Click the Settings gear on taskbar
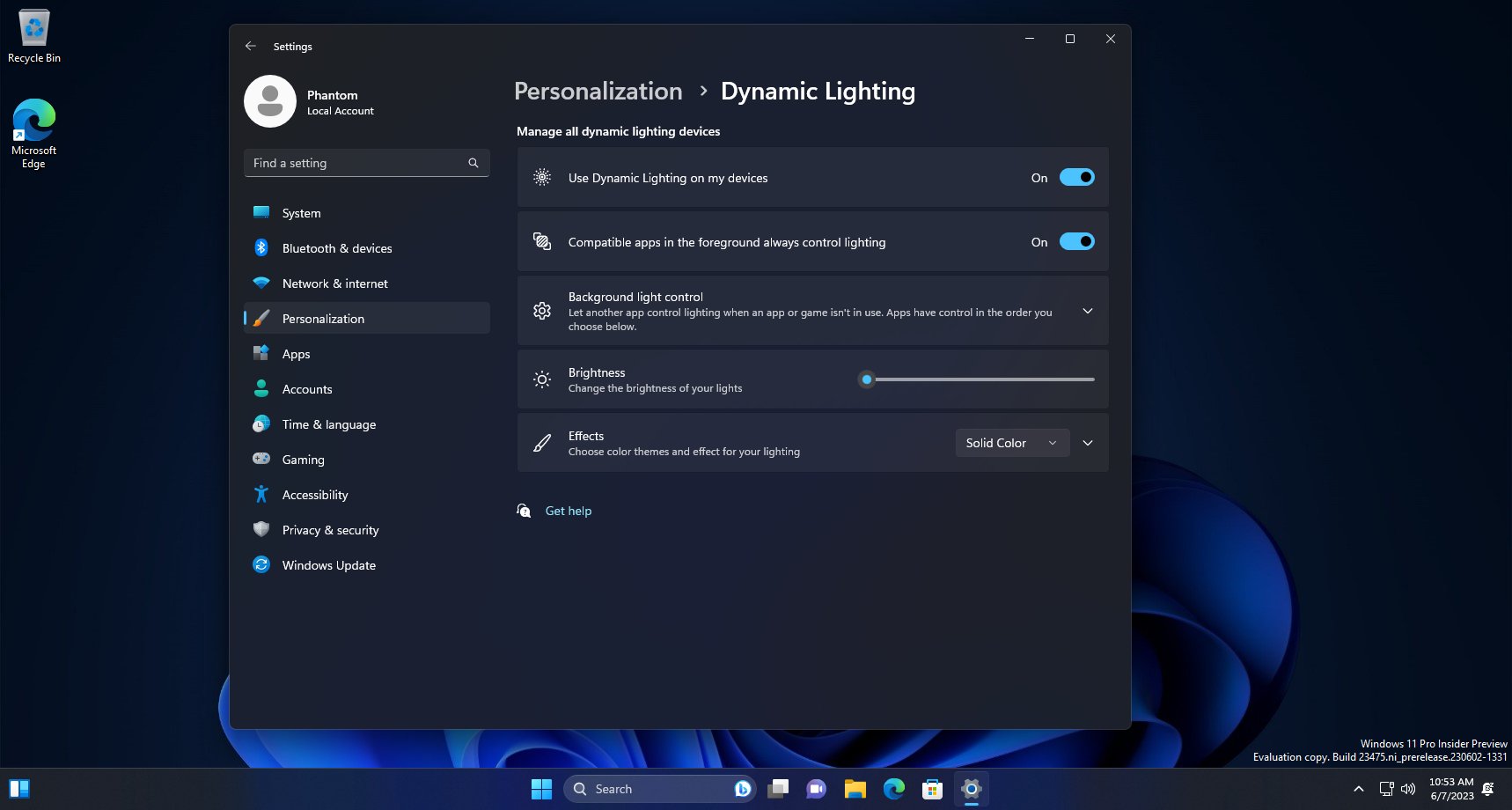 coord(972,789)
